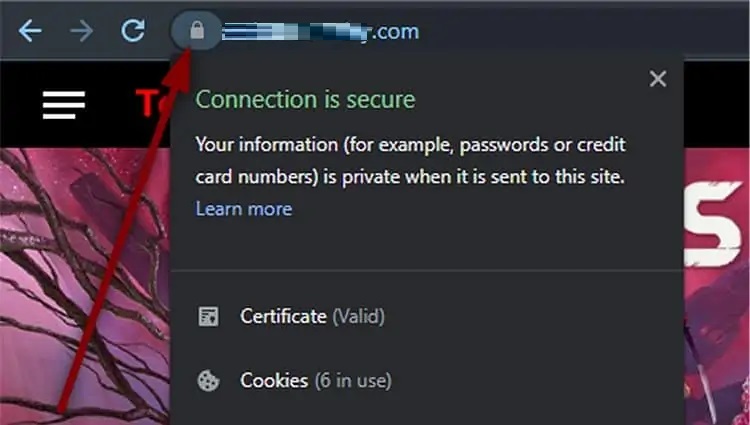Image resolution: width=750 pixels, height=425 pixels.
Task: Click the "Connection is secure" heading
Action: point(305,100)
